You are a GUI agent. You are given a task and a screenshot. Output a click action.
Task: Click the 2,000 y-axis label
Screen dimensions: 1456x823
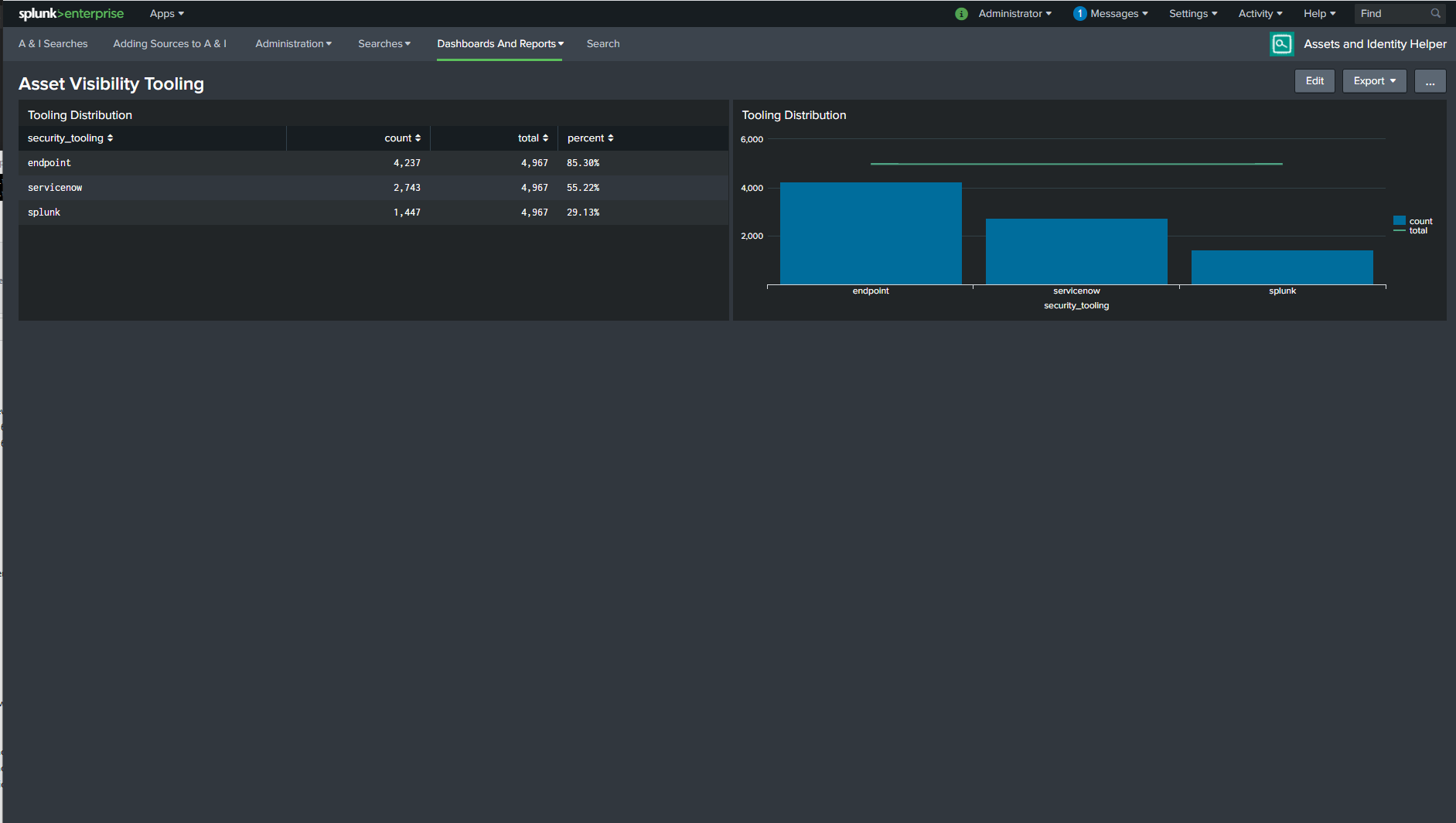coord(752,236)
